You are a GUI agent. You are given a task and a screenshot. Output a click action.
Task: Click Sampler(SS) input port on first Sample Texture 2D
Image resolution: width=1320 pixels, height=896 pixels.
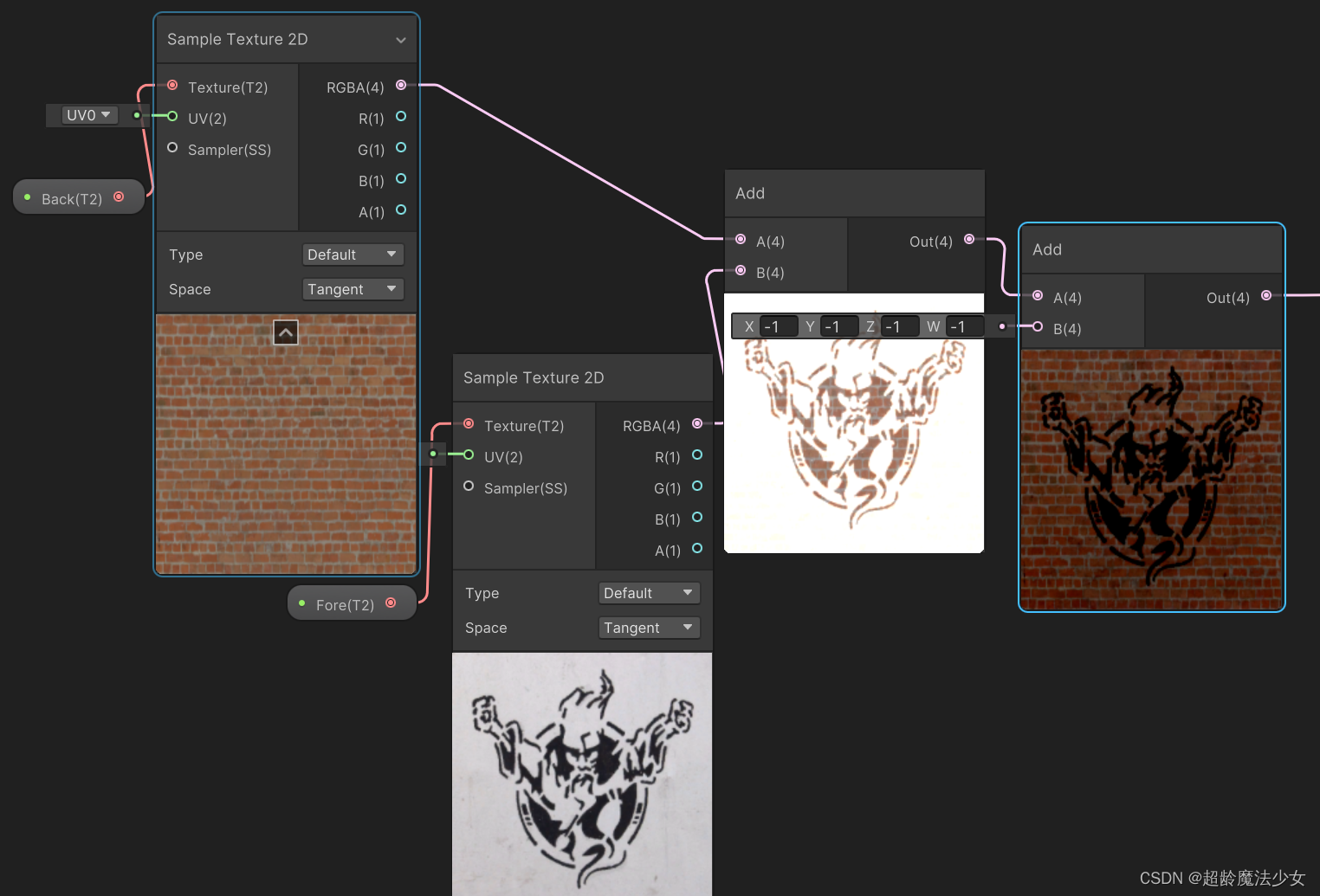pyautogui.click(x=172, y=147)
